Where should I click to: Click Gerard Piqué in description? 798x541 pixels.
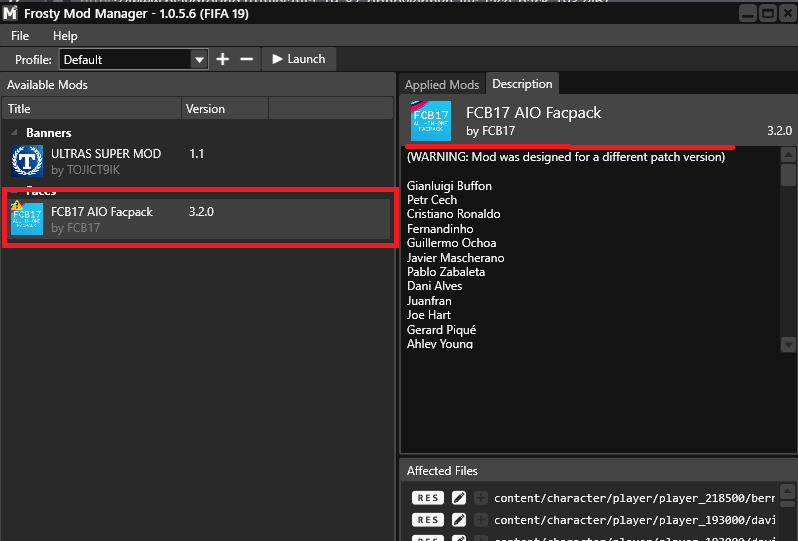441,330
